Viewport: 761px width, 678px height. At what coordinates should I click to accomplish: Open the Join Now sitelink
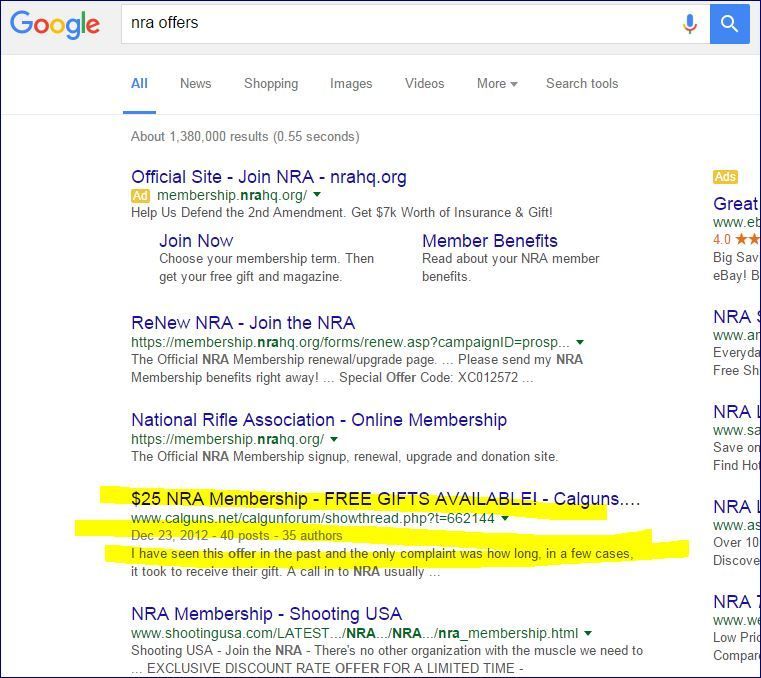[196, 241]
